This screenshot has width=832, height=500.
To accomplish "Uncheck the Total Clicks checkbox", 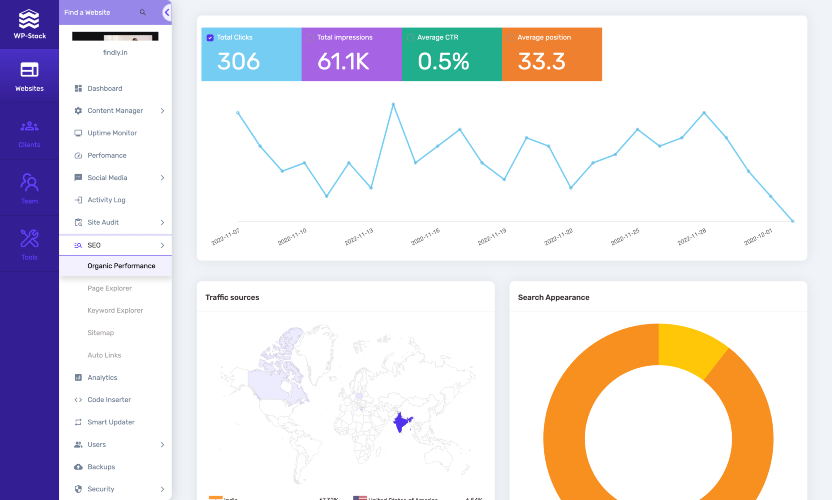I will [210, 38].
